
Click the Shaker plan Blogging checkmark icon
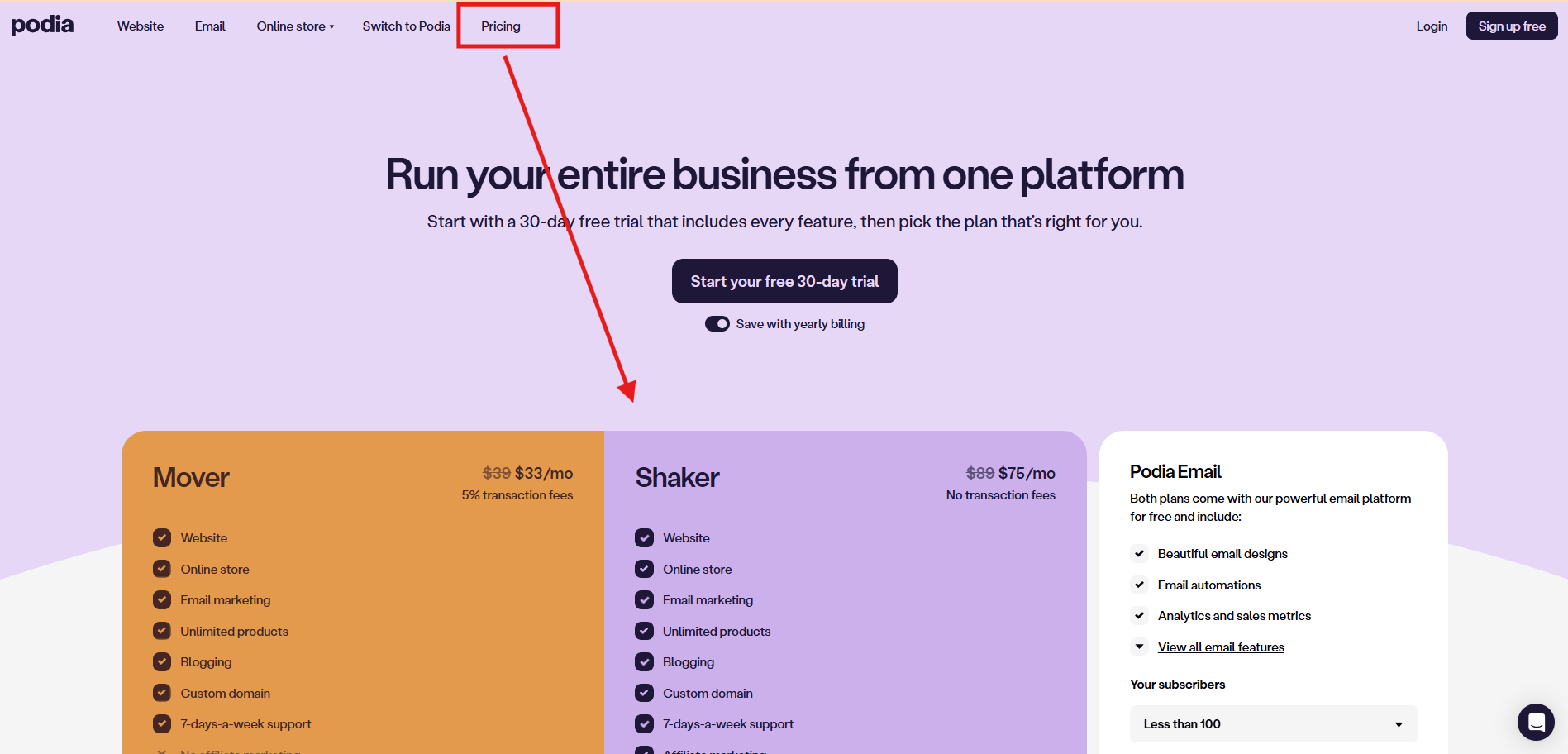coord(644,662)
